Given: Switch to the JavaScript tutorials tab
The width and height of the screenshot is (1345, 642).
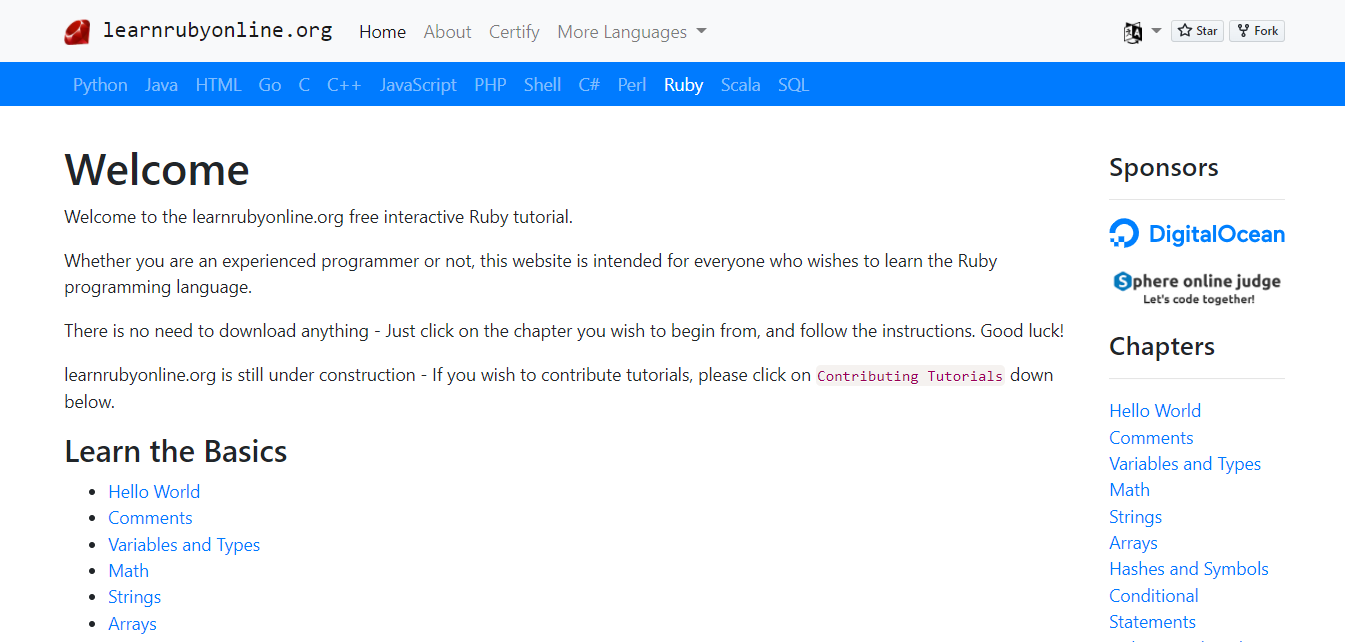Looking at the screenshot, I should tap(418, 84).
